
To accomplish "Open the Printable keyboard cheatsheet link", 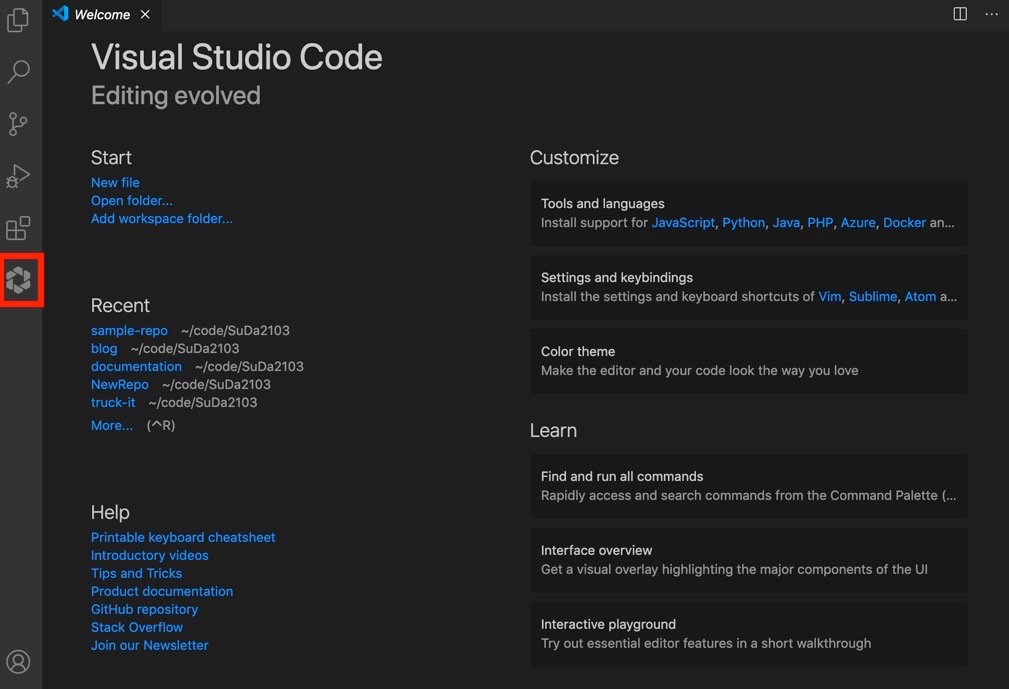I will 183,537.
